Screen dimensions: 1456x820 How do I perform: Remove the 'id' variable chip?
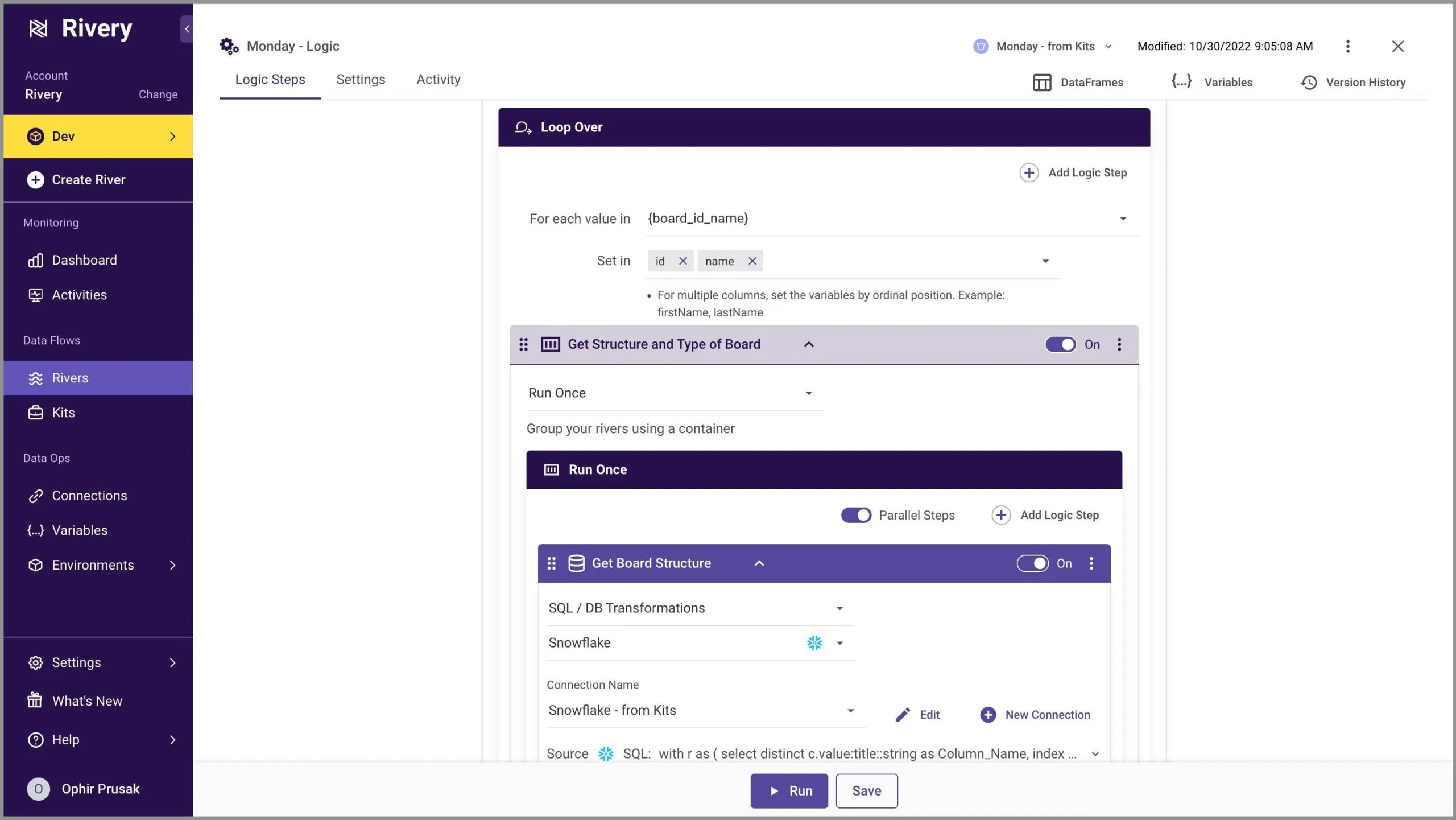click(x=682, y=261)
